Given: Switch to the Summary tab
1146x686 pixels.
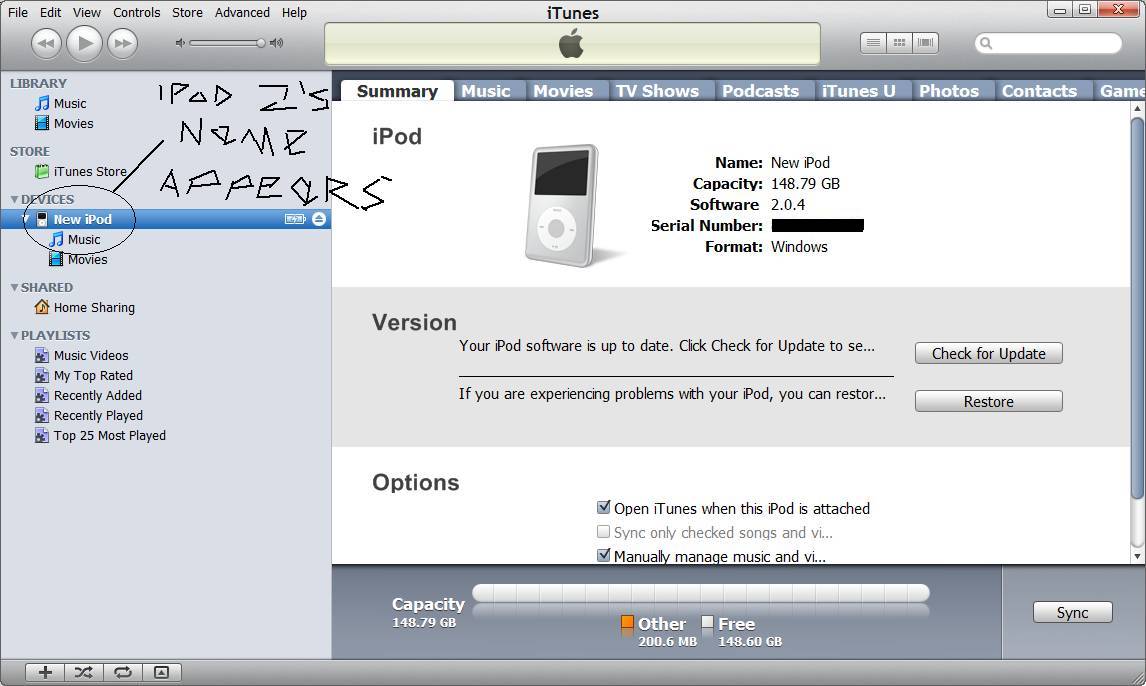Looking at the screenshot, I should pos(397,91).
